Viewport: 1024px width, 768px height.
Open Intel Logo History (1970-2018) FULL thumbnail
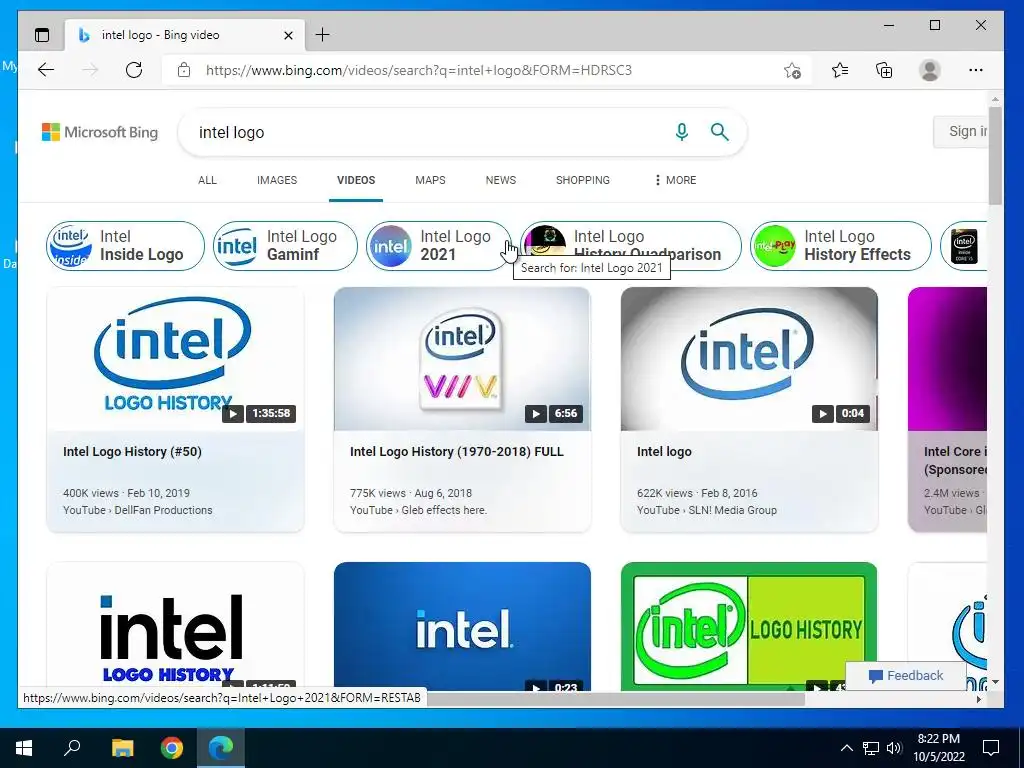[x=462, y=359]
